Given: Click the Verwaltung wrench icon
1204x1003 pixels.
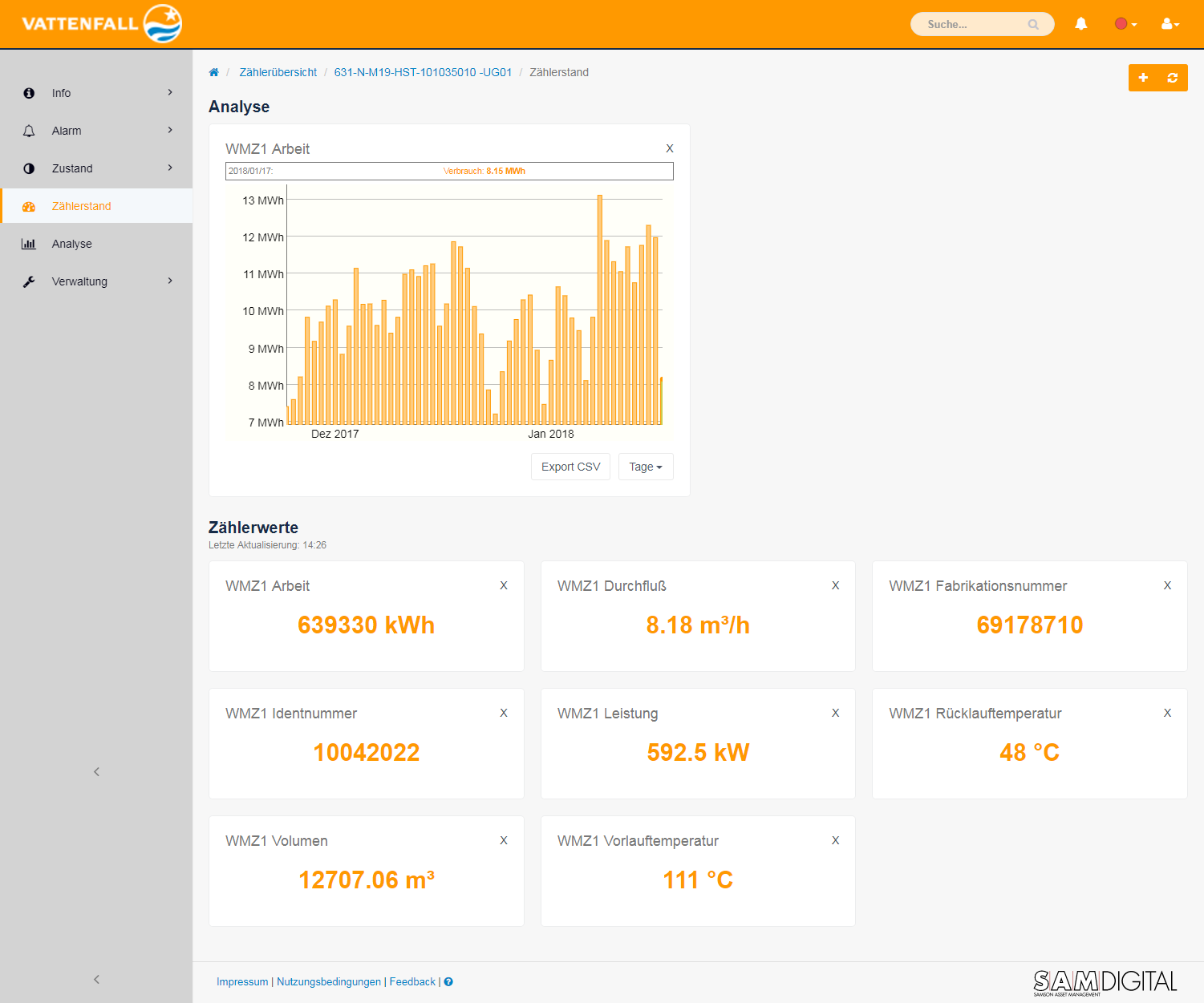Looking at the screenshot, I should pyautogui.click(x=29, y=281).
